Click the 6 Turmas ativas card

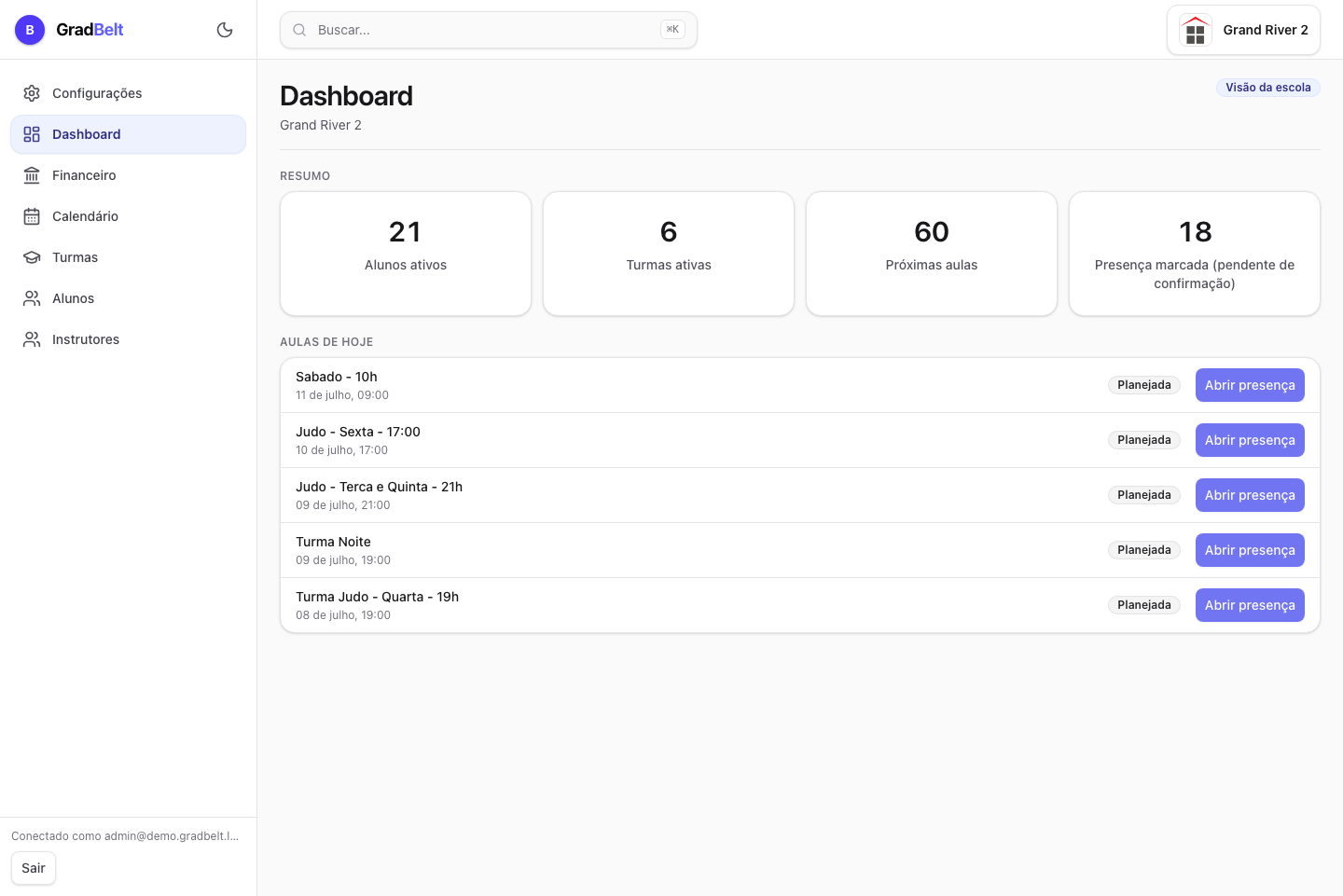(x=669, y=254)
